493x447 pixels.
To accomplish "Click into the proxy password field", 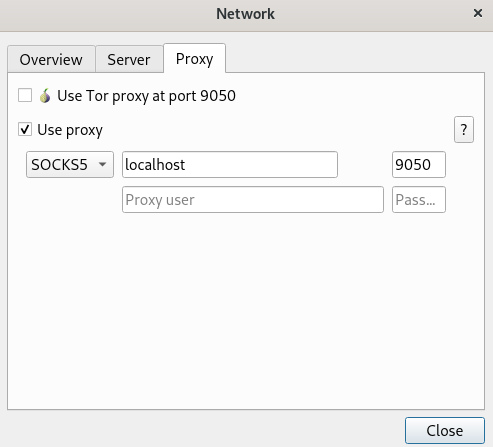I will [x=419, y=200].
